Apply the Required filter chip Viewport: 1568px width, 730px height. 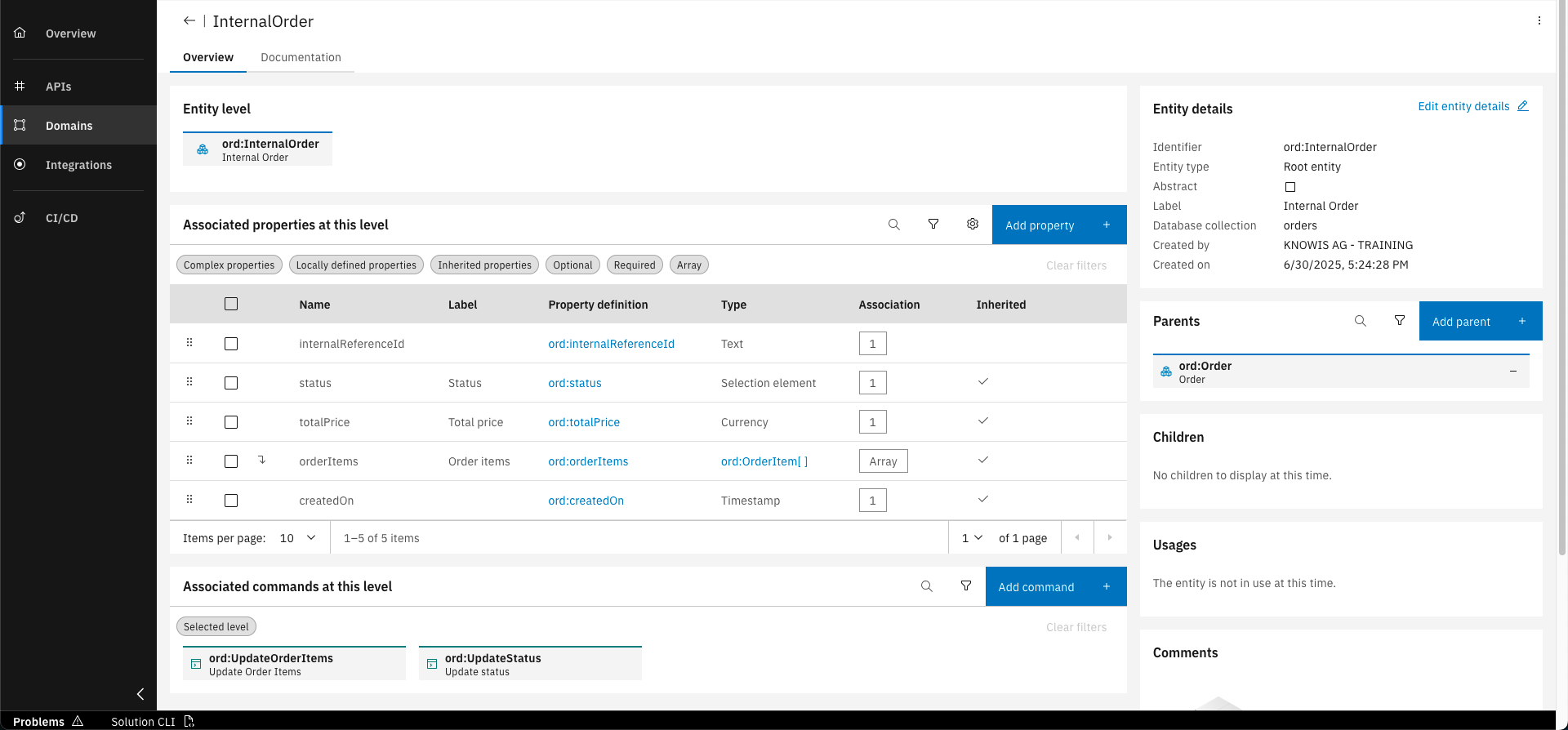click(635, 265)
